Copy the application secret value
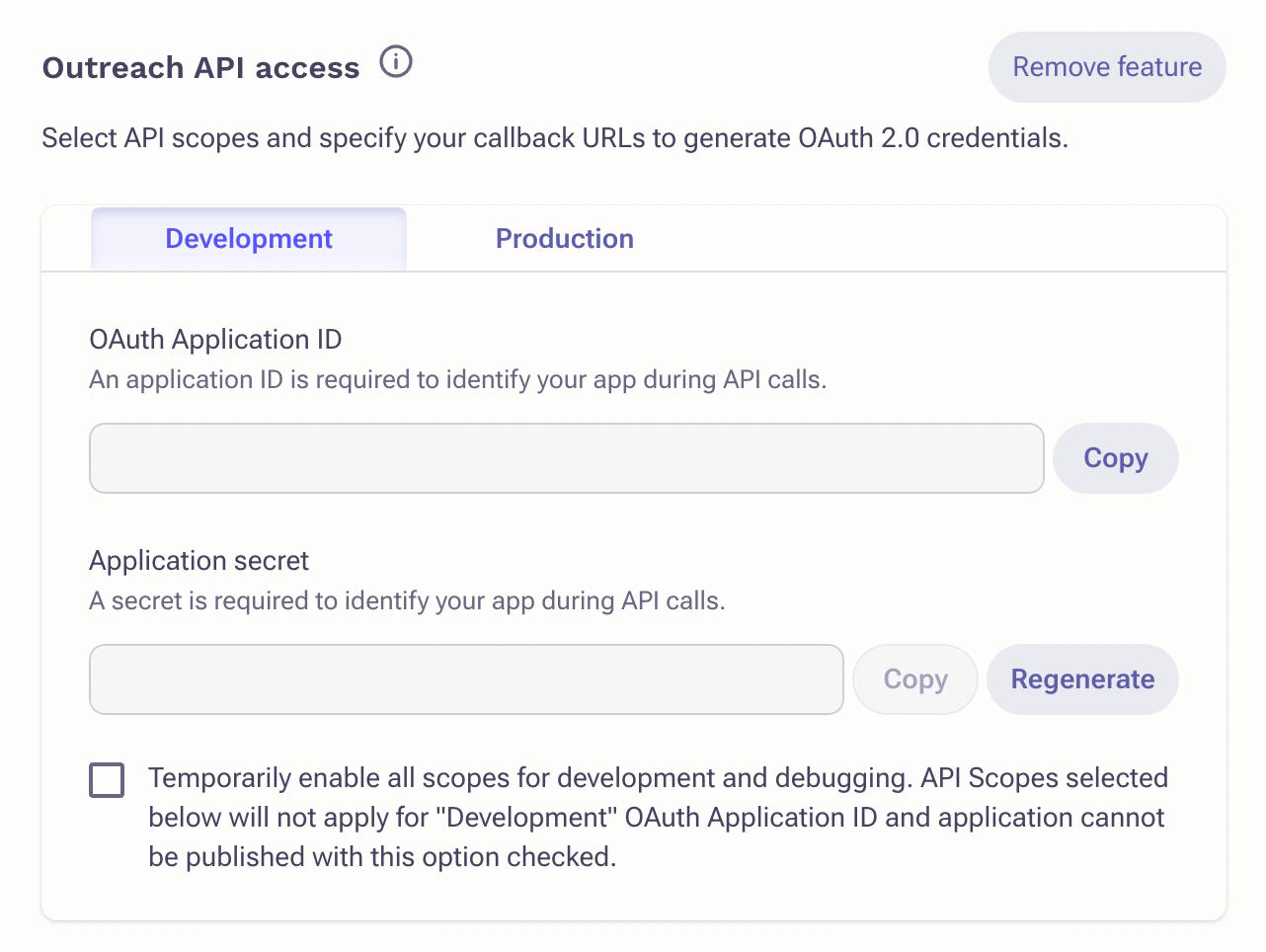 pos(914,679)
